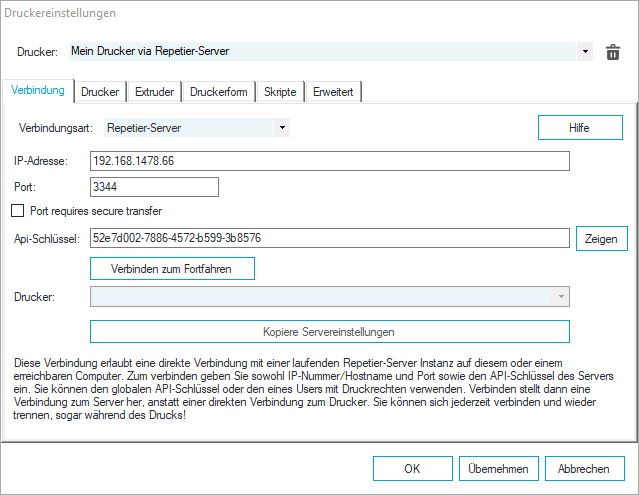The height and width of the screenshot is (495, 639).
Task: Delete printer with the trash can icon
Action: [613, 52]
